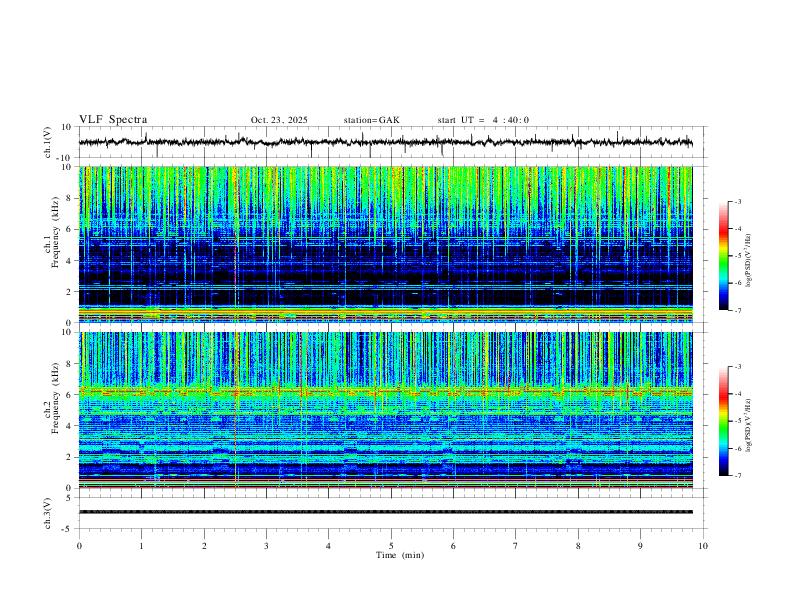792x612 pixels.
Task: Click the ch.1 voltage waveform trace panel
Action: click(391, 142)
